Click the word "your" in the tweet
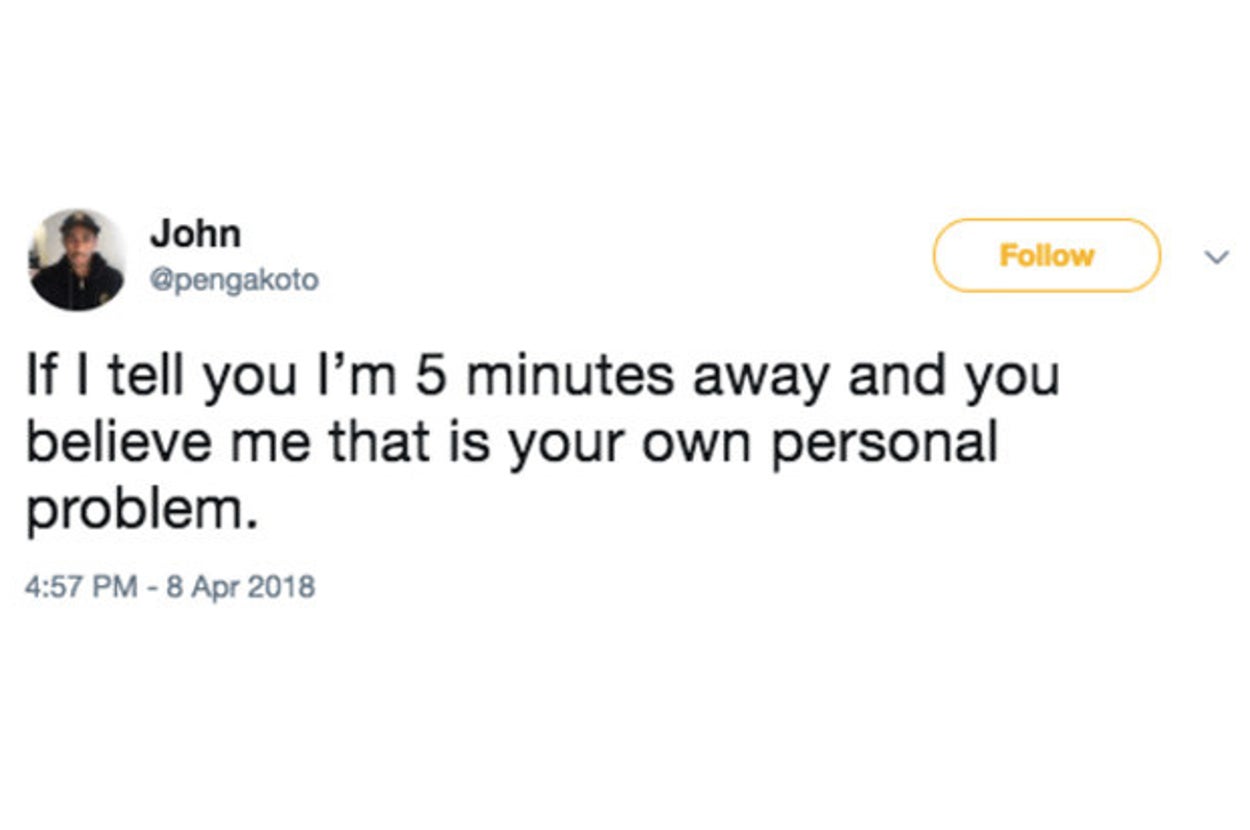The image size is (1250, 830). [564, 443]
